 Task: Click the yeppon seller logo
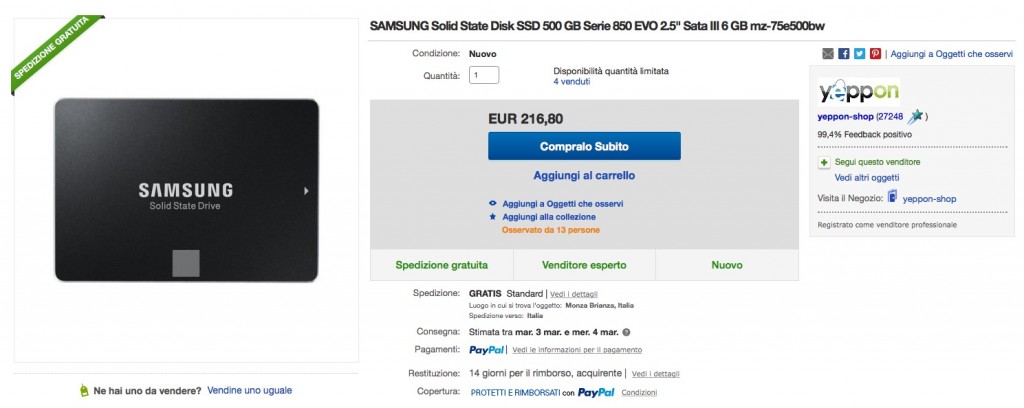coord(858,92)
